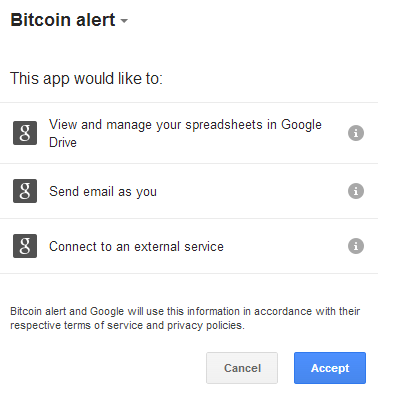Click the Send email as you label
413x393 pixels.
pyautogui.click(x=103, y=192)
